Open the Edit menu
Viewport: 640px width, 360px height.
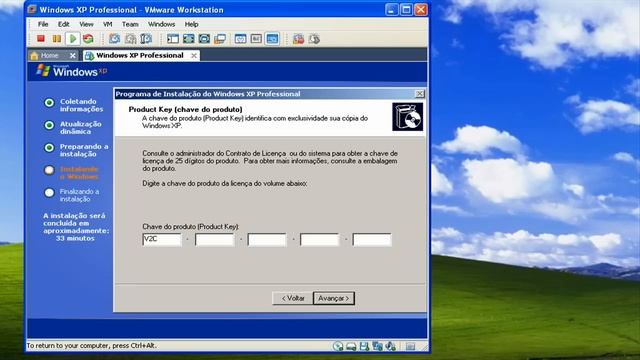pyautogui.click(x=64, y=24)
